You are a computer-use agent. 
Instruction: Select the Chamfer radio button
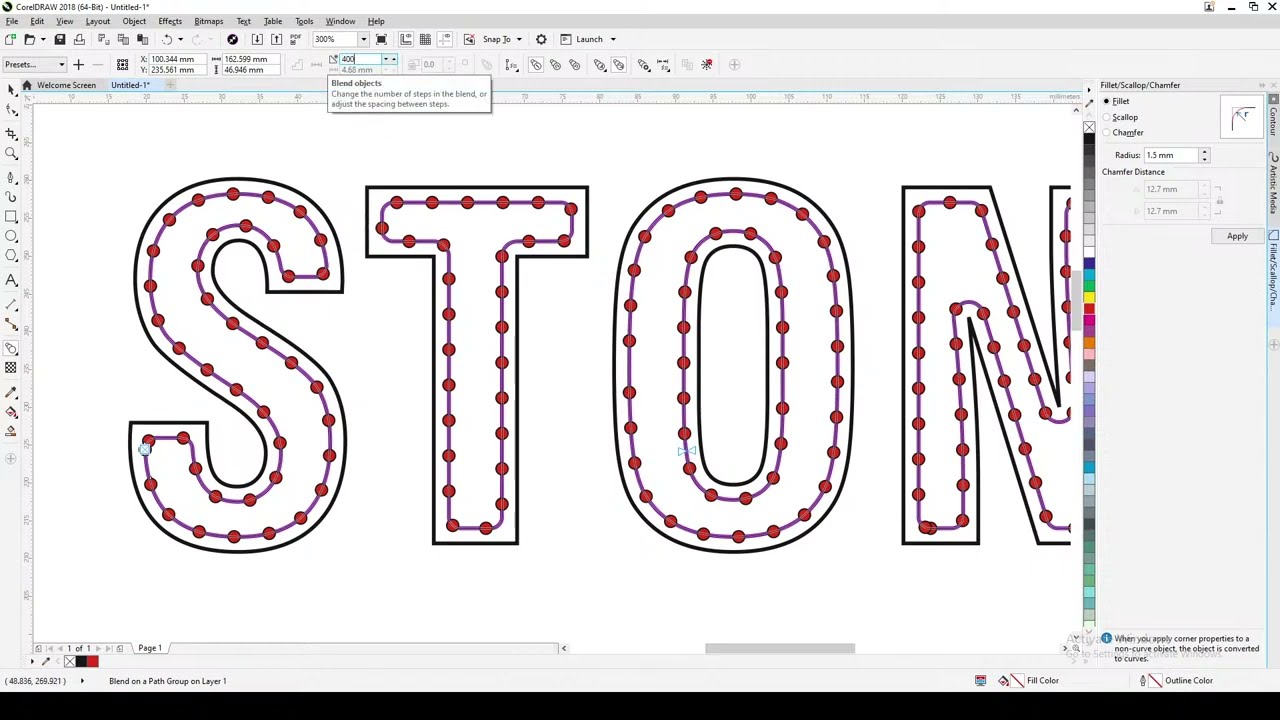1107,132
